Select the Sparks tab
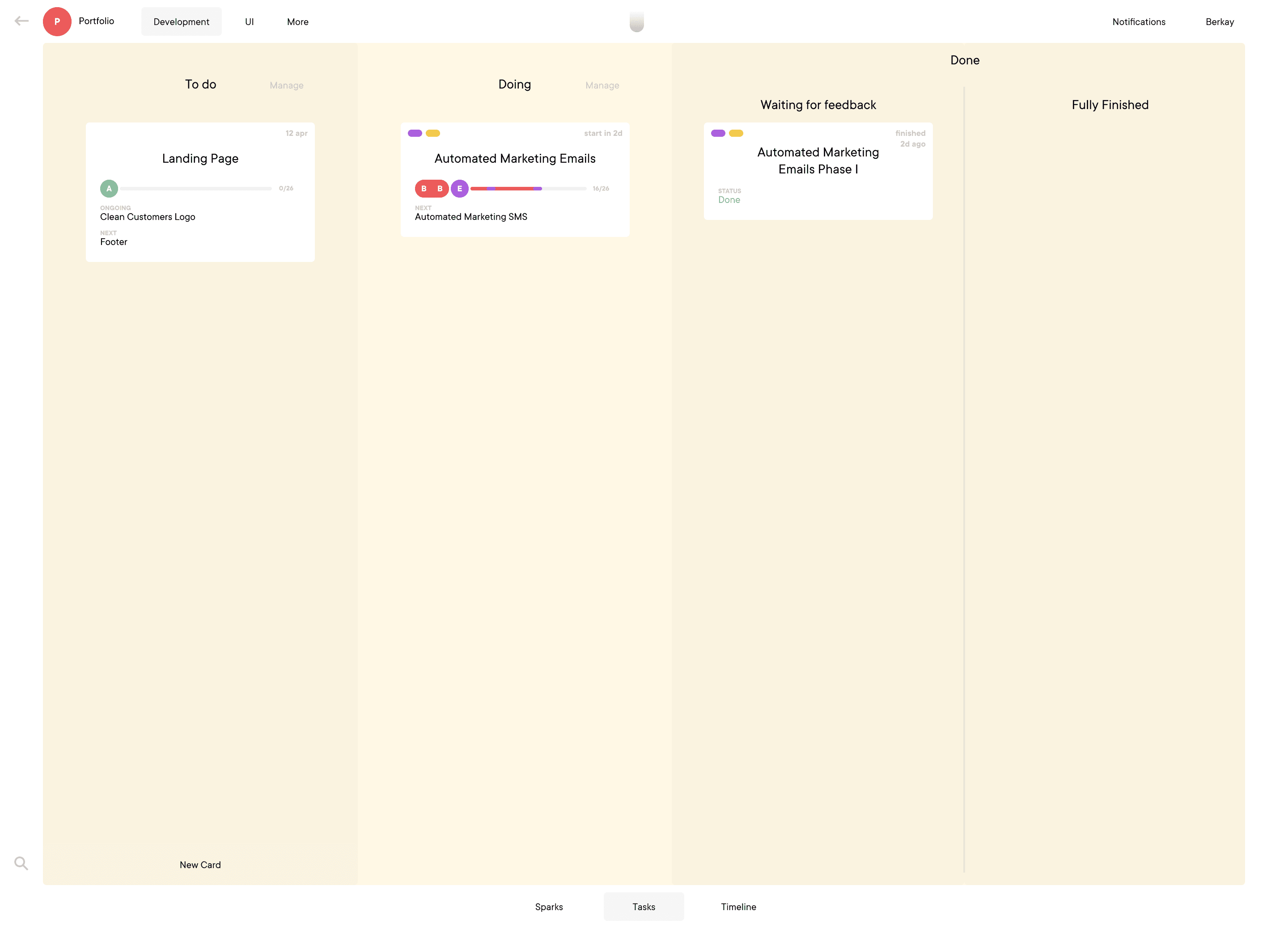 pos(549,907)
